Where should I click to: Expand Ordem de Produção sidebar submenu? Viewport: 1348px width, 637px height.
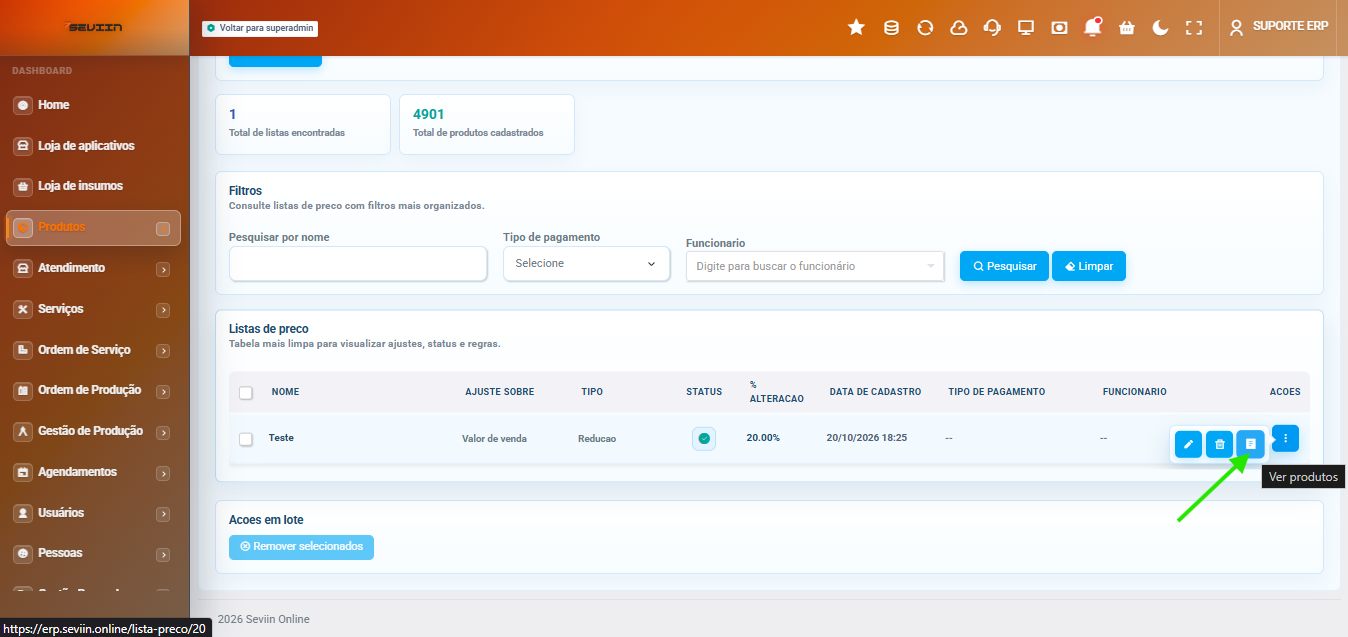[x=163, y=391]
